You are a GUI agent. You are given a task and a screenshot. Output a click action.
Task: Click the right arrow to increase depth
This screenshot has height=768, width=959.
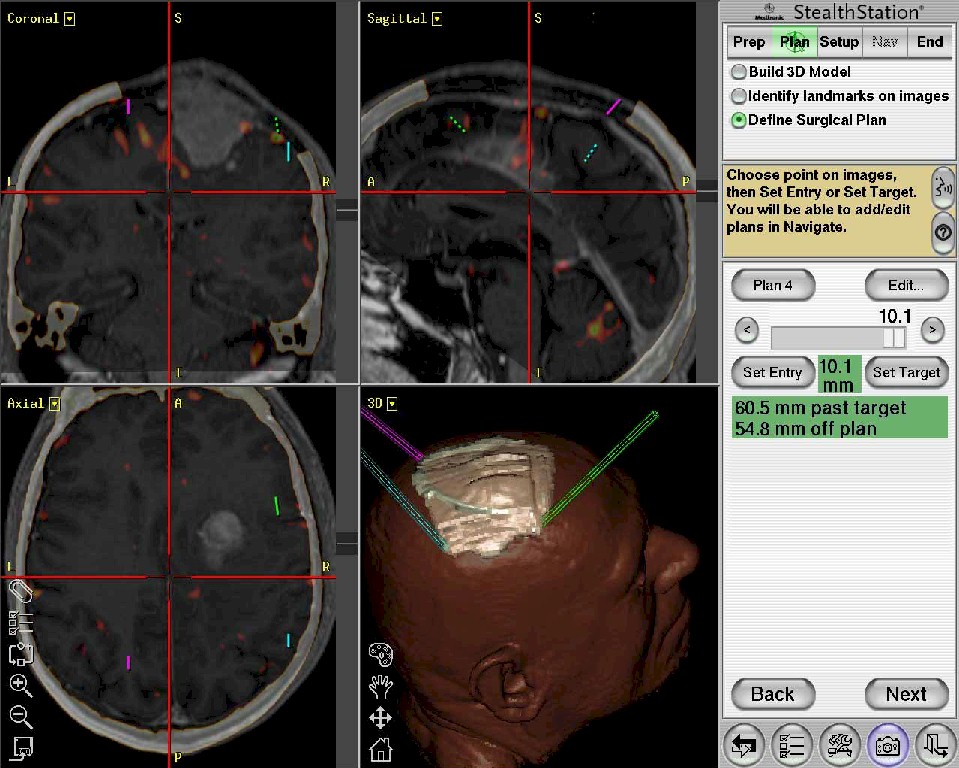point(931,329)
